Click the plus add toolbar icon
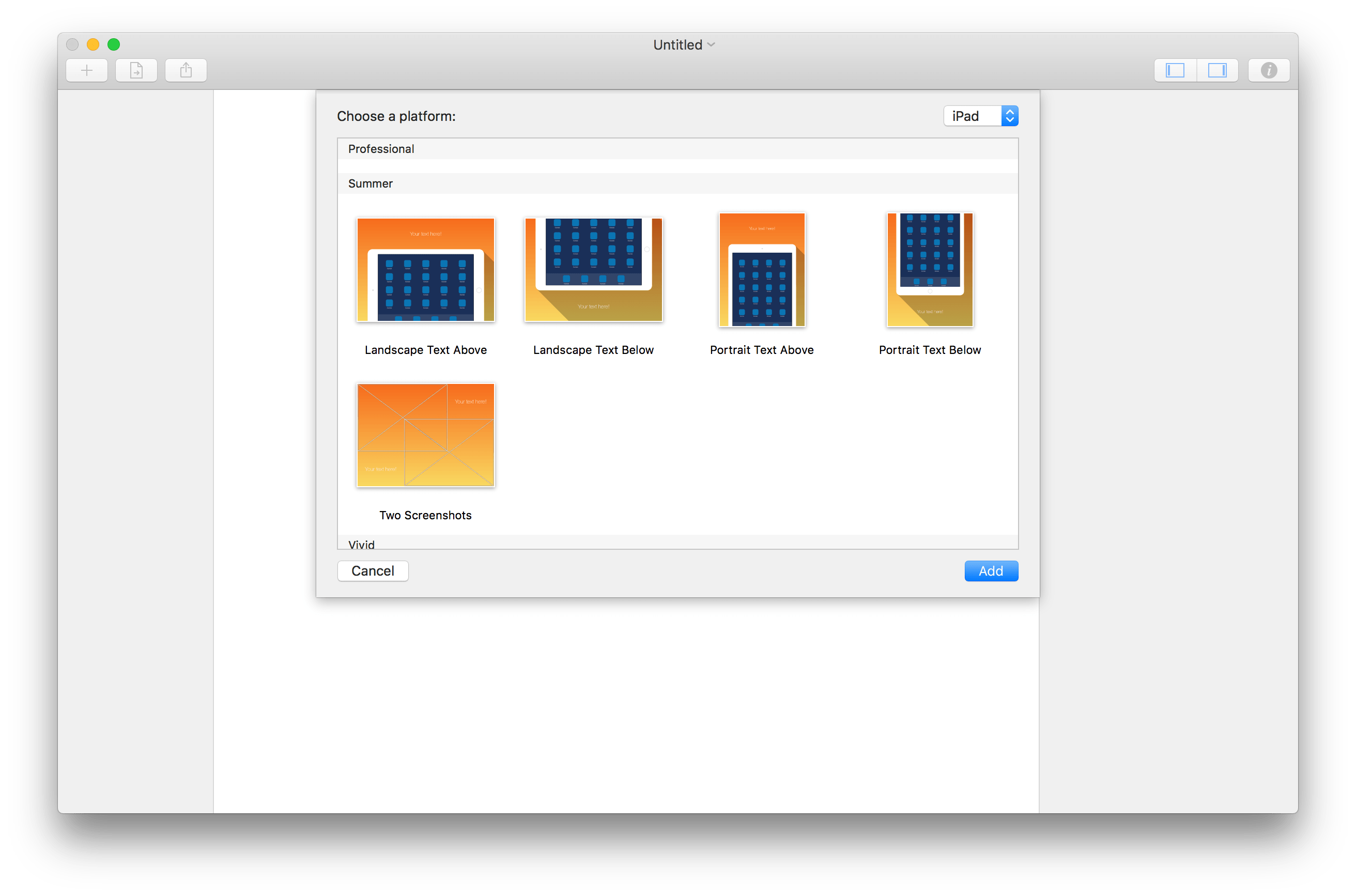1356x896 pixels. click(86, 70)
